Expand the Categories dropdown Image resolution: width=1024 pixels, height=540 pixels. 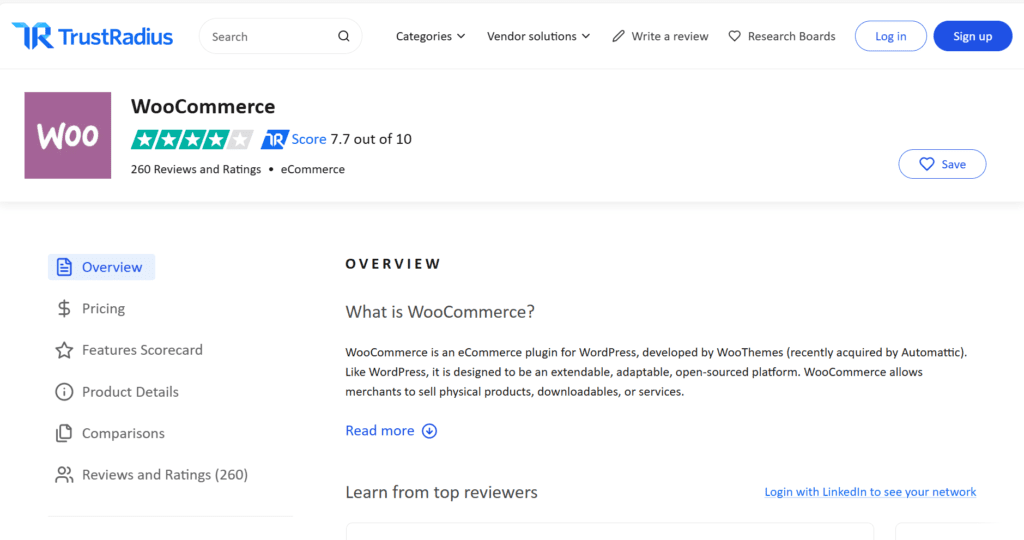point(430,37)
